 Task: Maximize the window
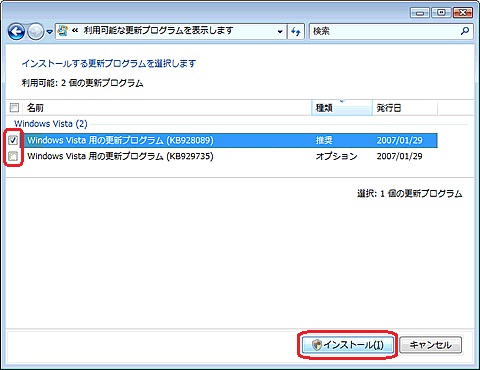[x=441, y=13]
